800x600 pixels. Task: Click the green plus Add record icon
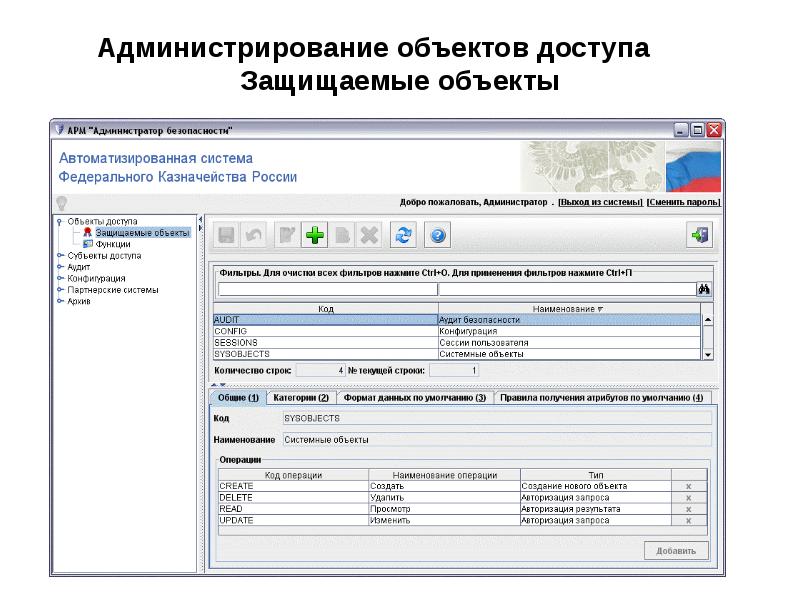[314, 235]
